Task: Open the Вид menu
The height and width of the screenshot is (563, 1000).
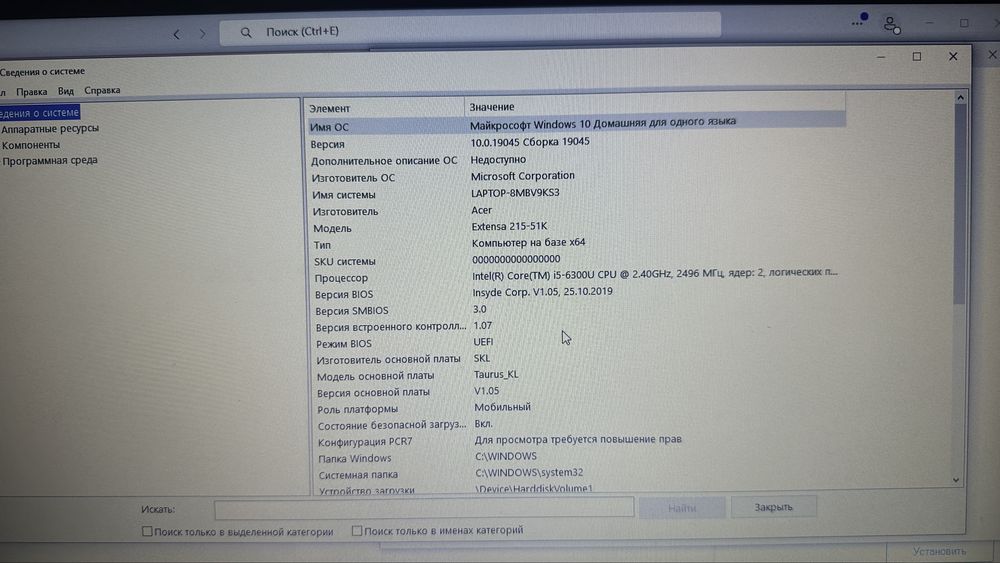Action: point(66,91)
